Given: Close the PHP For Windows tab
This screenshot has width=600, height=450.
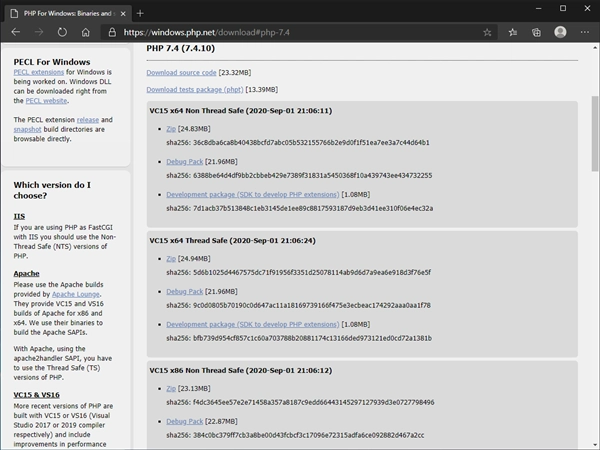Looking at the screenshot, I should click(123, 14).
